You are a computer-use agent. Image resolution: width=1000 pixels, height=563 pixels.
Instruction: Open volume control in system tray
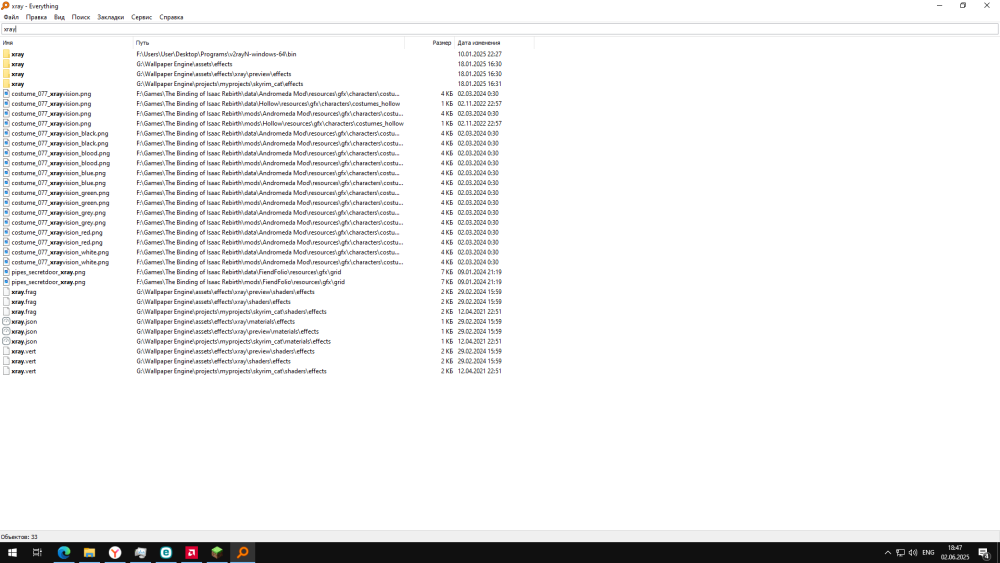pyautogui.click(x=913, y=553)
